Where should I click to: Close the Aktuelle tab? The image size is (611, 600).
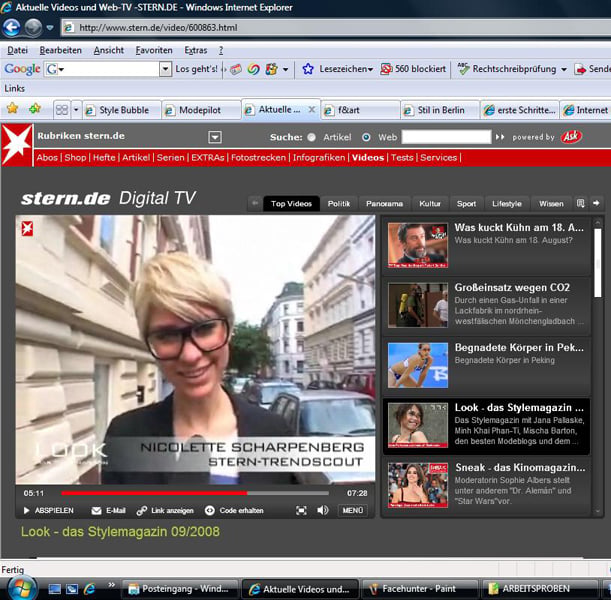tap(311, 109)
